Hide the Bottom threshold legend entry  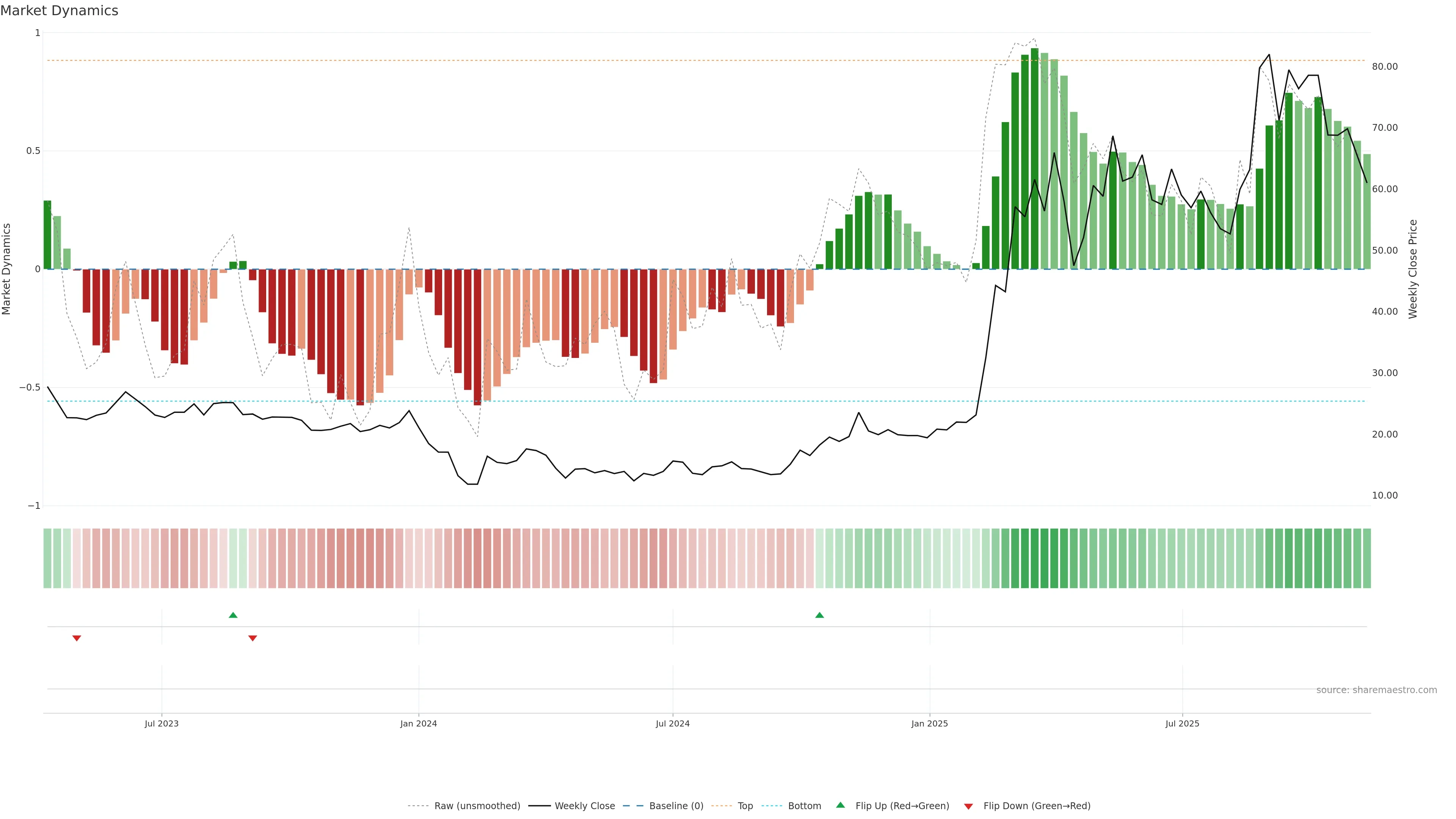click(x=804, y=806)
